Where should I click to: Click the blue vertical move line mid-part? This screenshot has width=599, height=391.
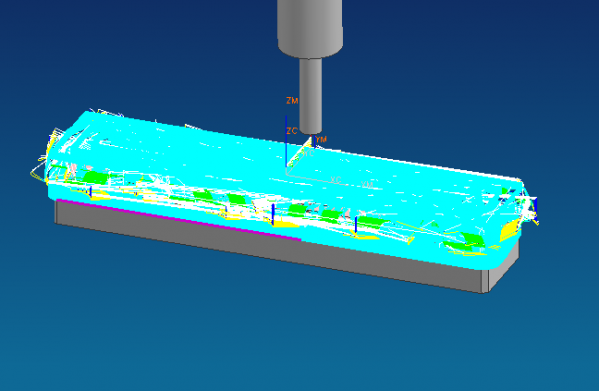(x=273, y=213)
